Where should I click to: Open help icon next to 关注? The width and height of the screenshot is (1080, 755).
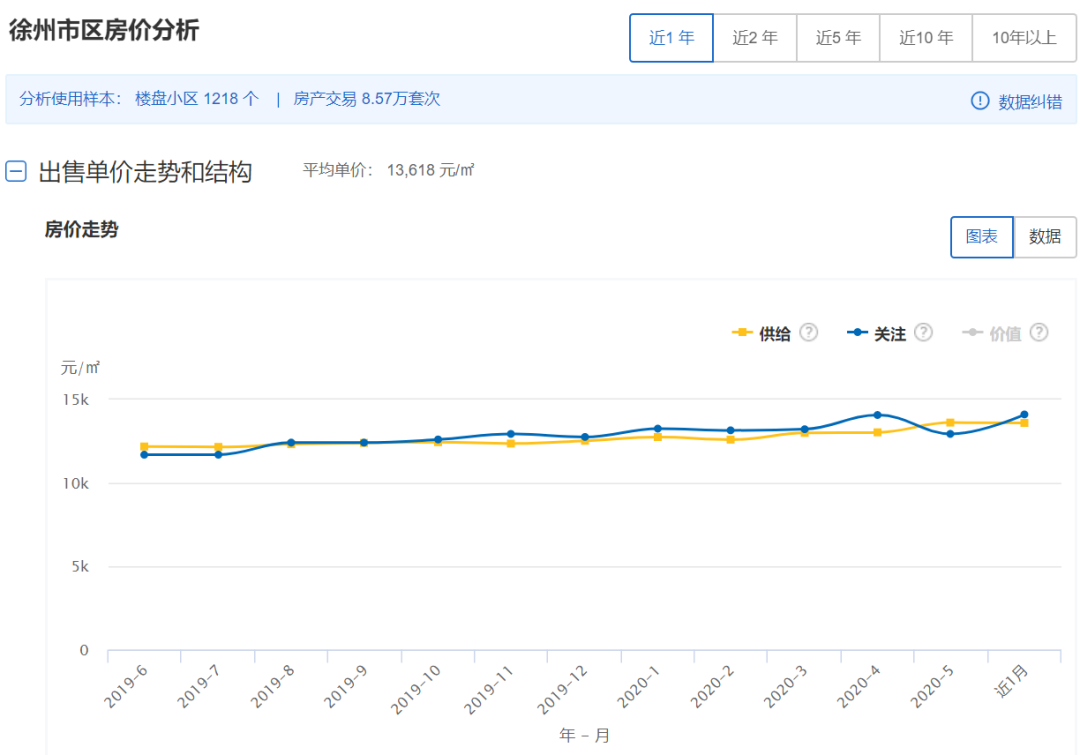pyautogui.click(x=924, y=333)
